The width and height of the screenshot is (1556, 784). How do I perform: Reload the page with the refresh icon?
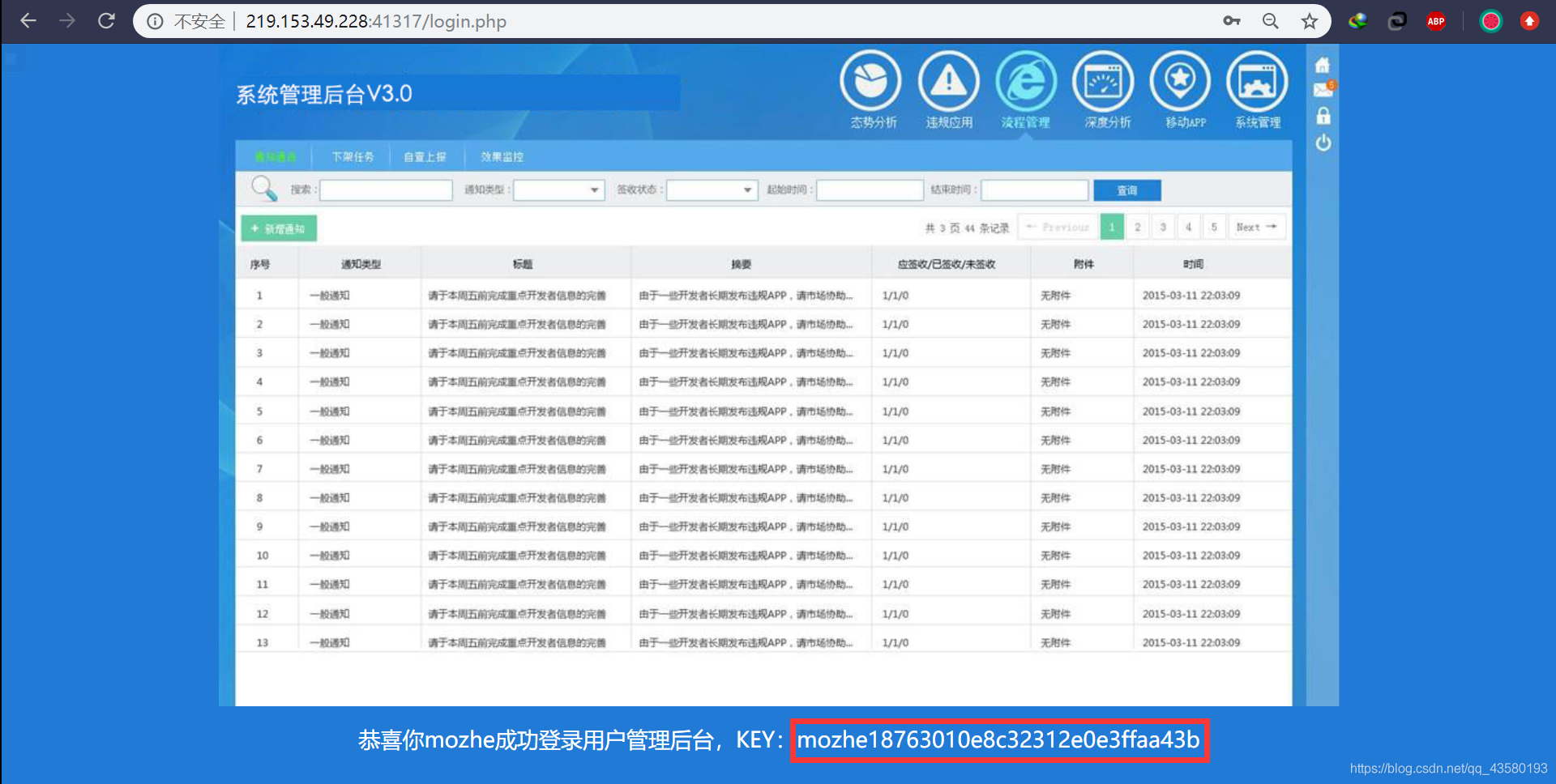pyautogui.click(x=106, y=21)
